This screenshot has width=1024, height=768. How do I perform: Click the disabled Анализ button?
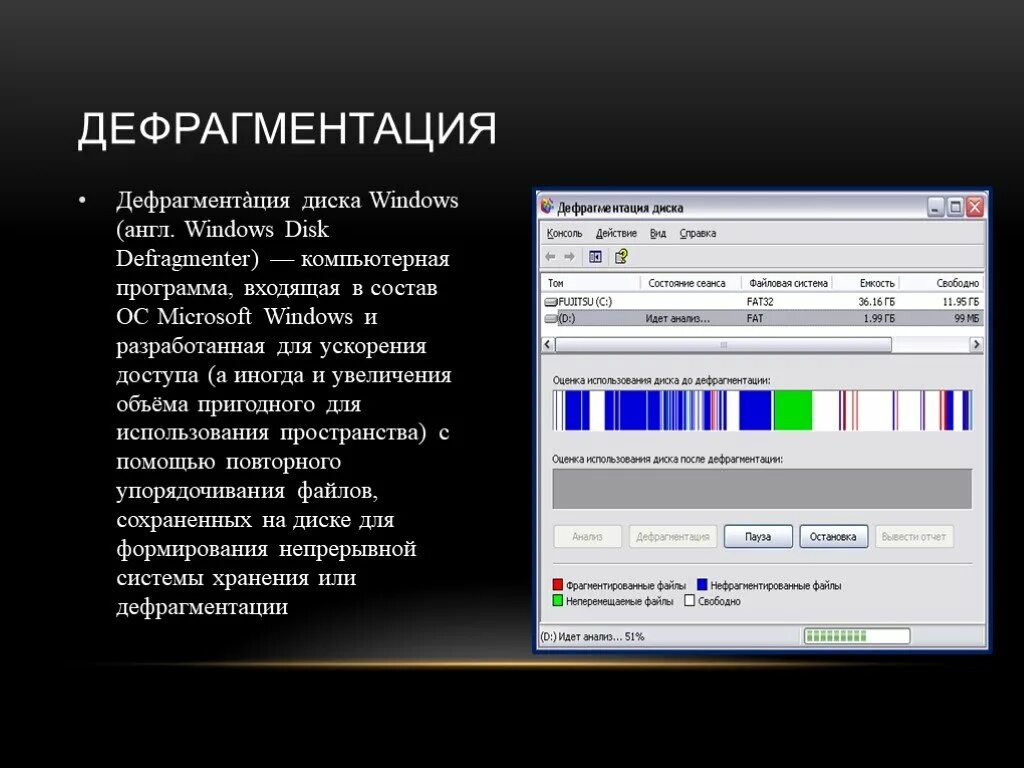point(587,536)
